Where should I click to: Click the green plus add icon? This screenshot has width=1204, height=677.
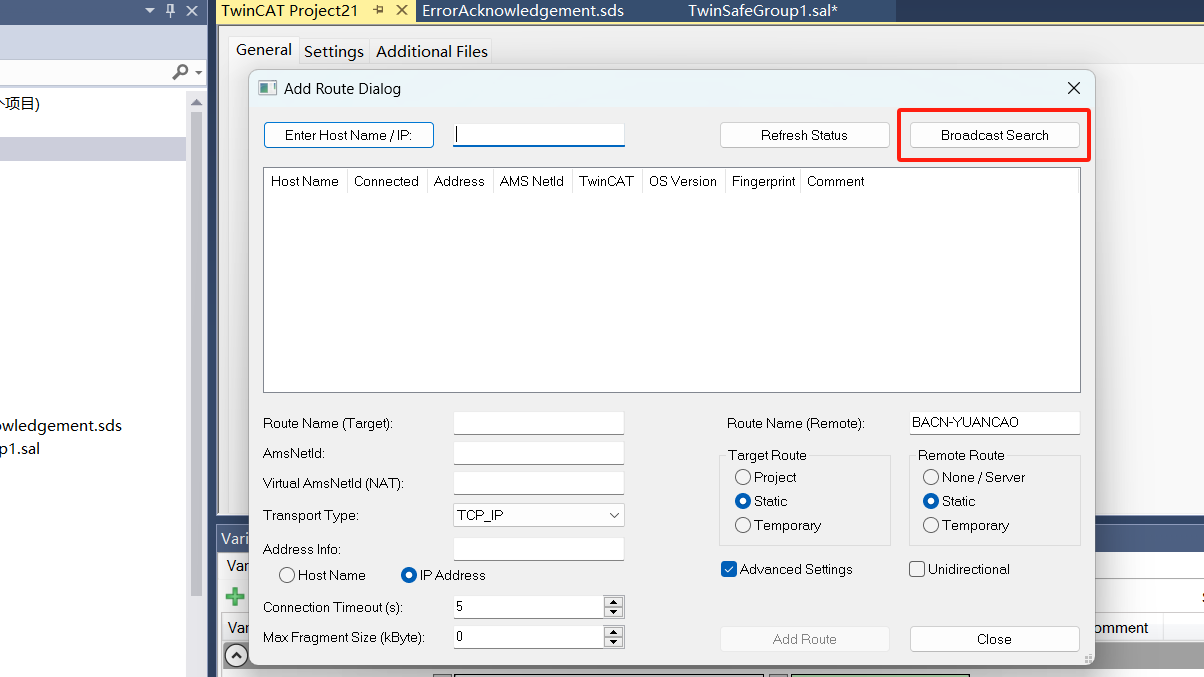coord(235,597)
